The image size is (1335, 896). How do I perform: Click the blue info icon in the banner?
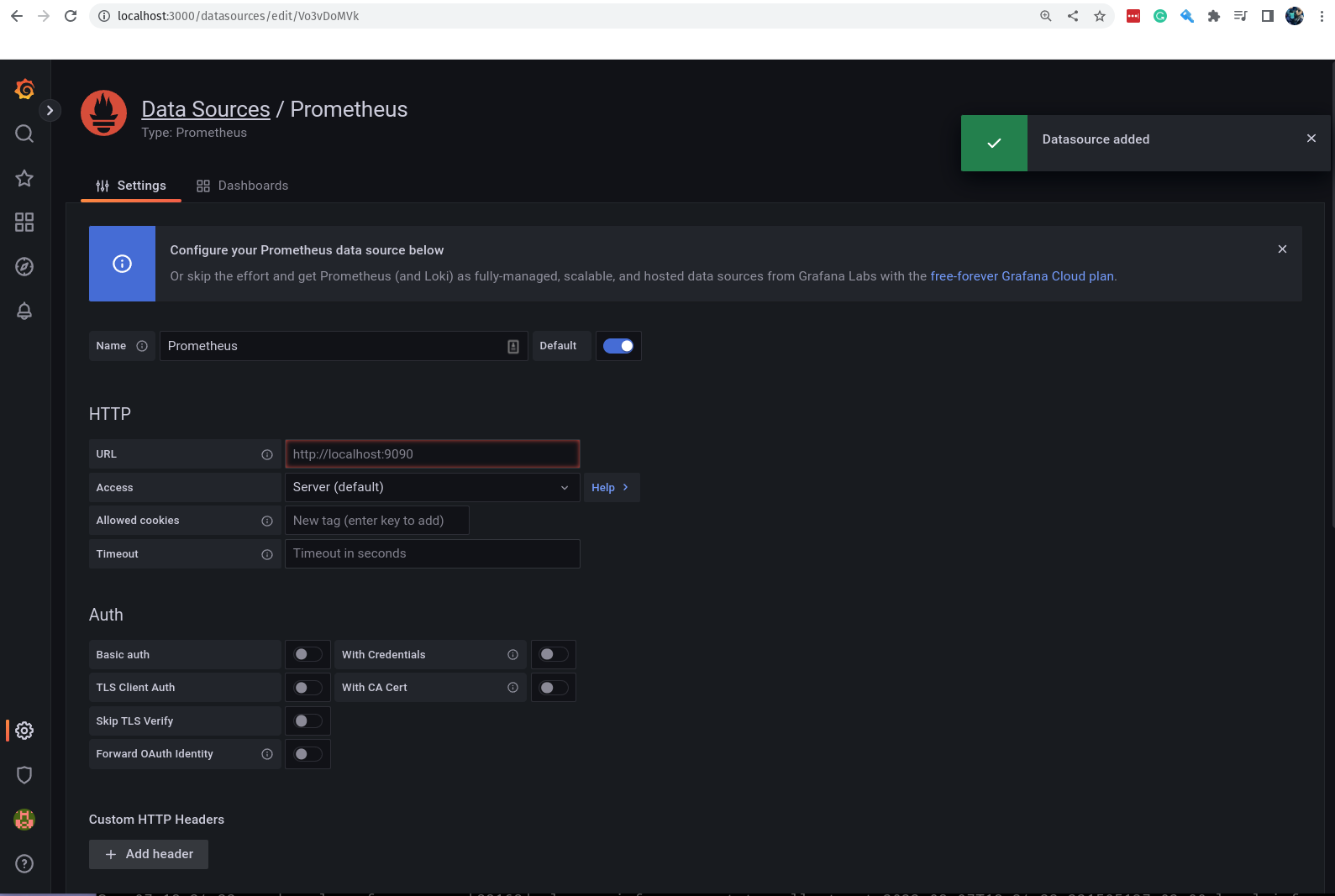pos(122,264)
